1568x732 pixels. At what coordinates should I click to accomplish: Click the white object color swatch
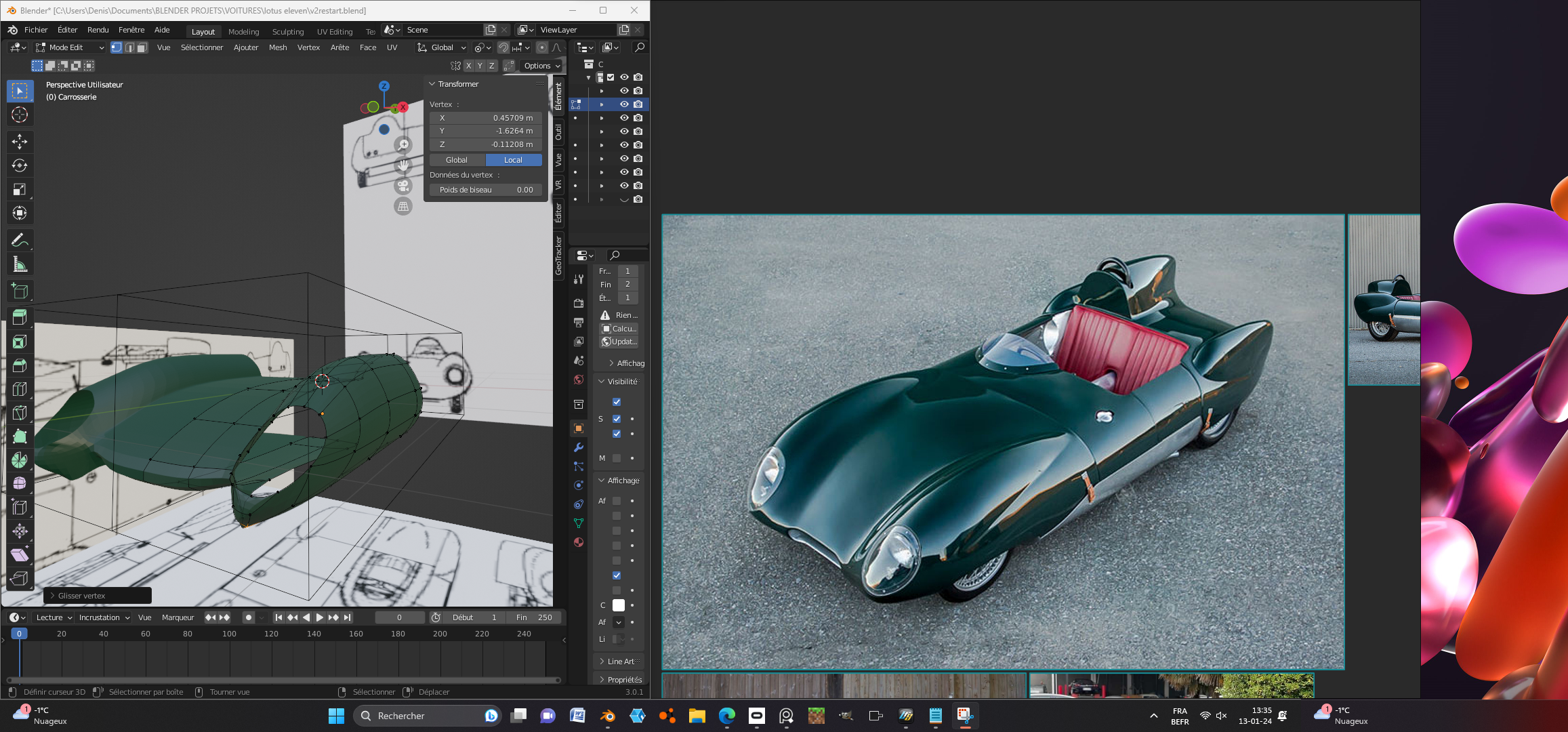[x=618, y=605]
